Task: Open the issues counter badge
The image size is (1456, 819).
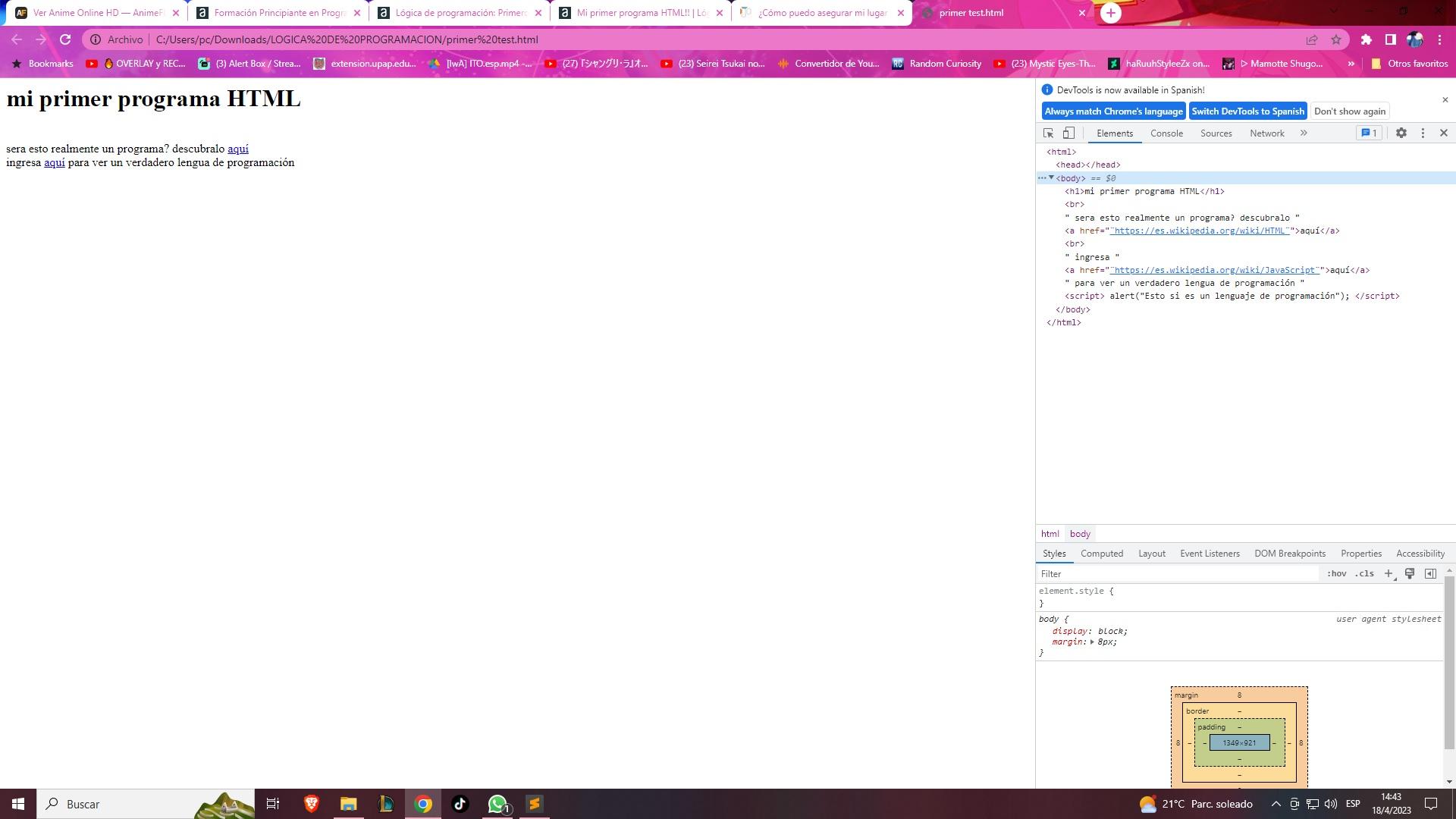Action: [1369, 133]
